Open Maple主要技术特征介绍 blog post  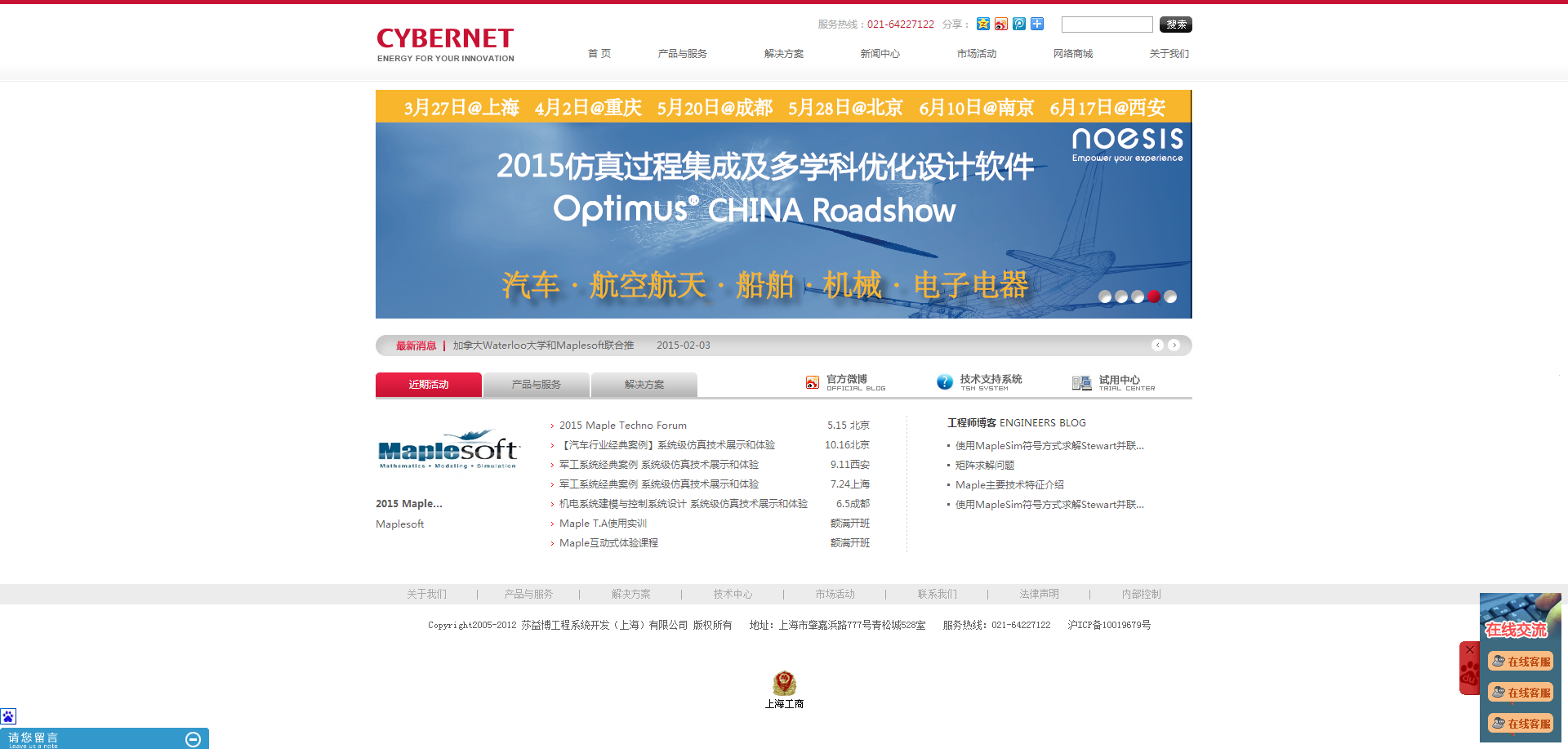(1009, 485)
